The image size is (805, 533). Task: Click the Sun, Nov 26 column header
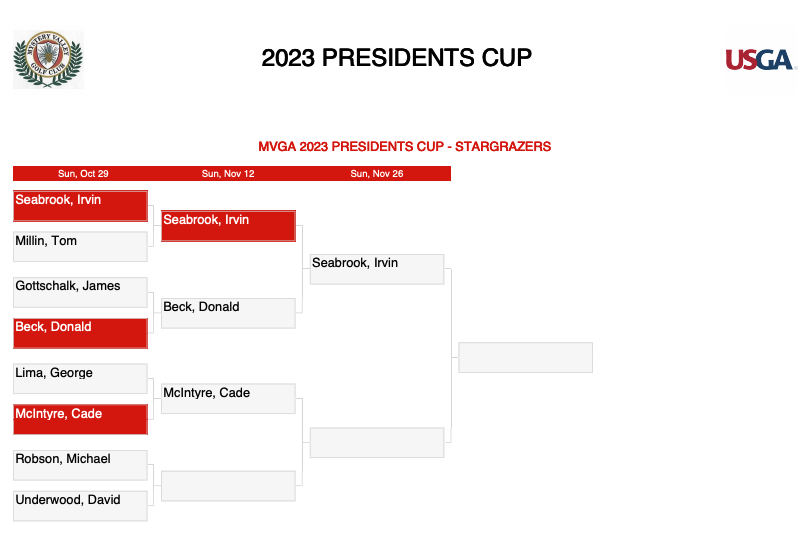click(x=377, y=174)
